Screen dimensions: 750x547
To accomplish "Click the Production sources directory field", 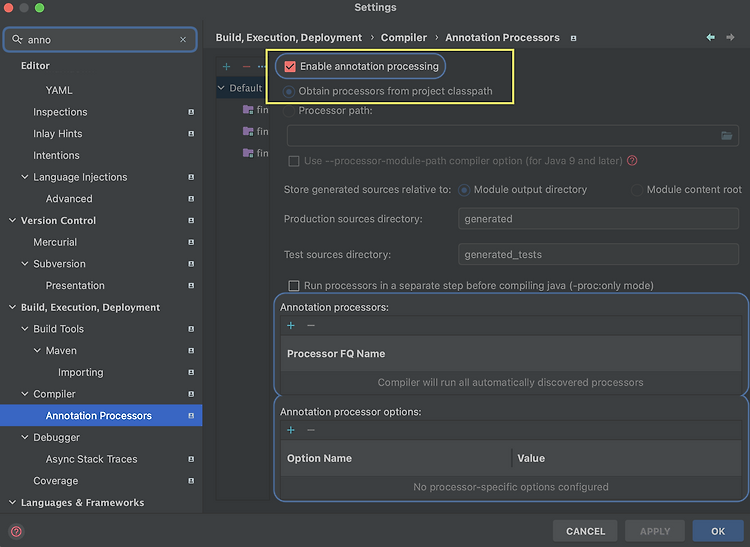I will coord(599,219).
